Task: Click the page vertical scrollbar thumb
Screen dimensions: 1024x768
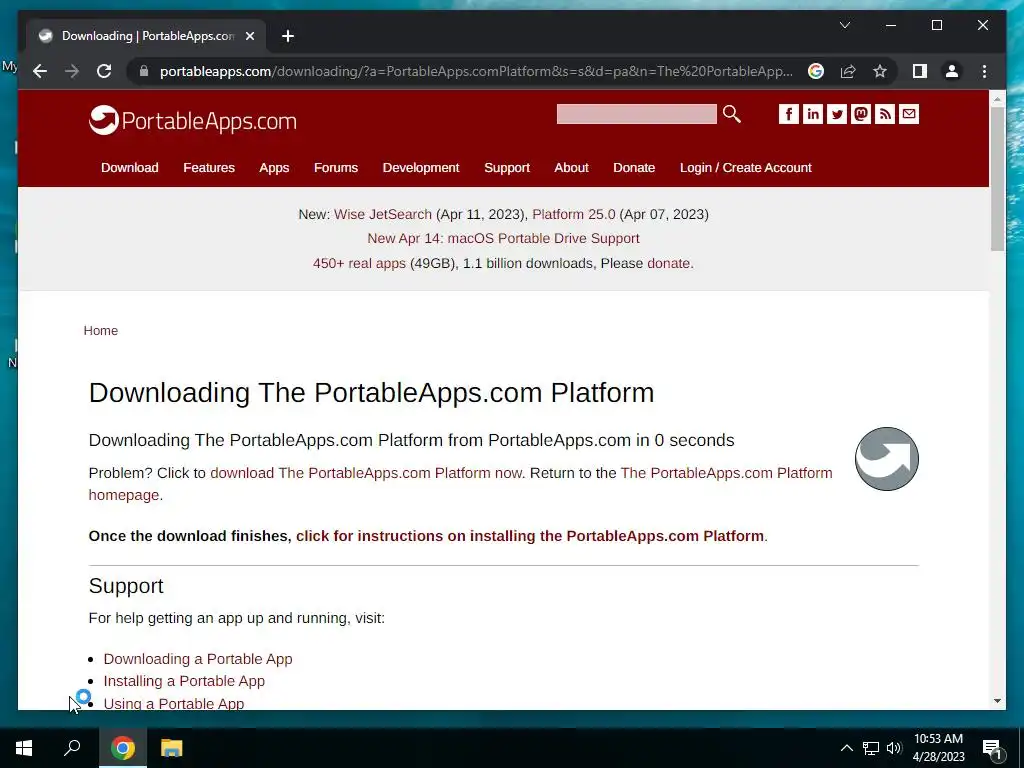Action: click(997, 180)
